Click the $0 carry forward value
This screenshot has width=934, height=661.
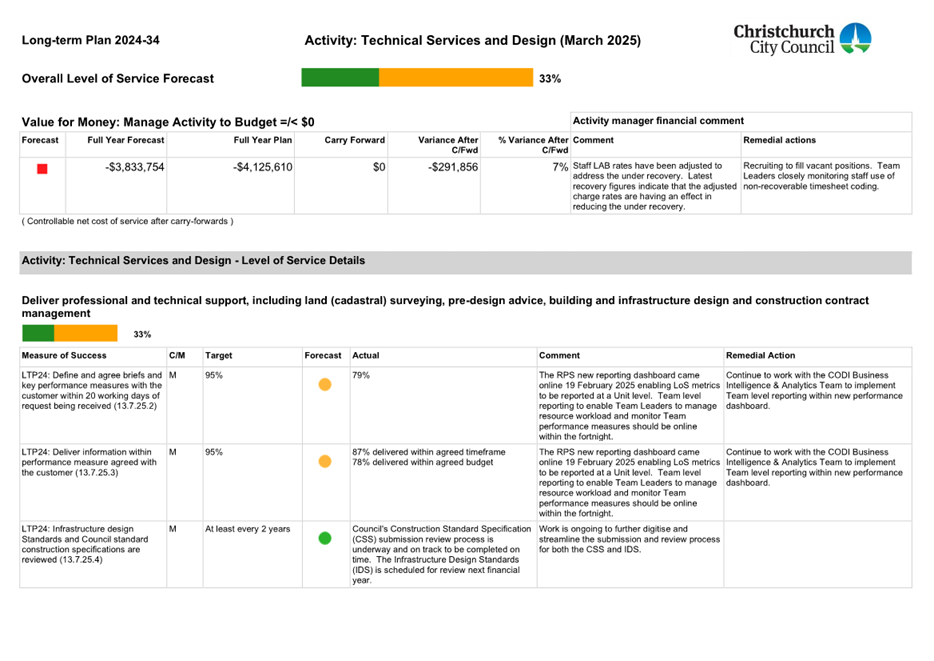pos(379,167)
